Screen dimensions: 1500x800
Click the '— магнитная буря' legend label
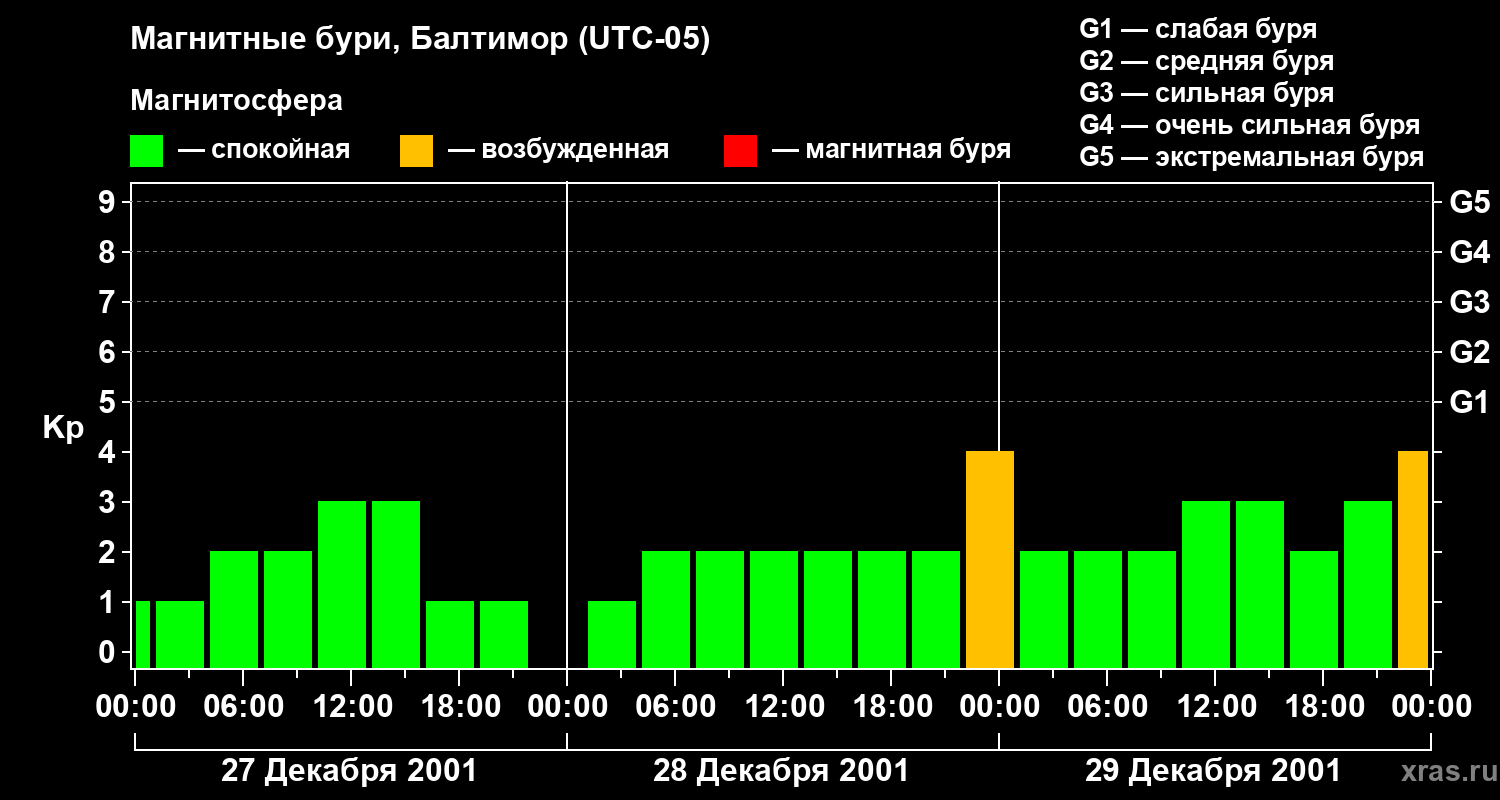coord(891,150)
